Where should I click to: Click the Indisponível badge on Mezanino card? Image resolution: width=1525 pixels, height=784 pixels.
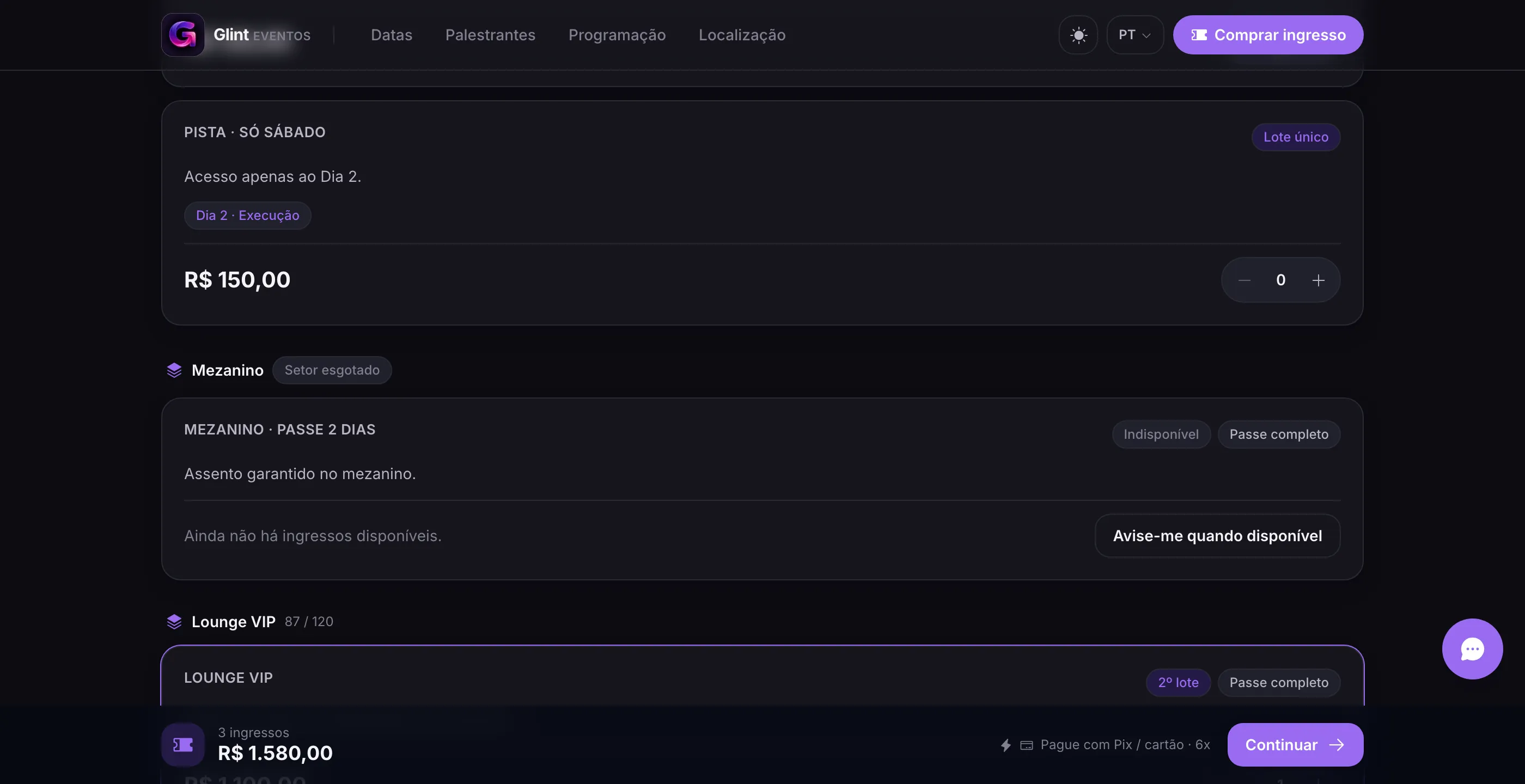click(1161, 434)
